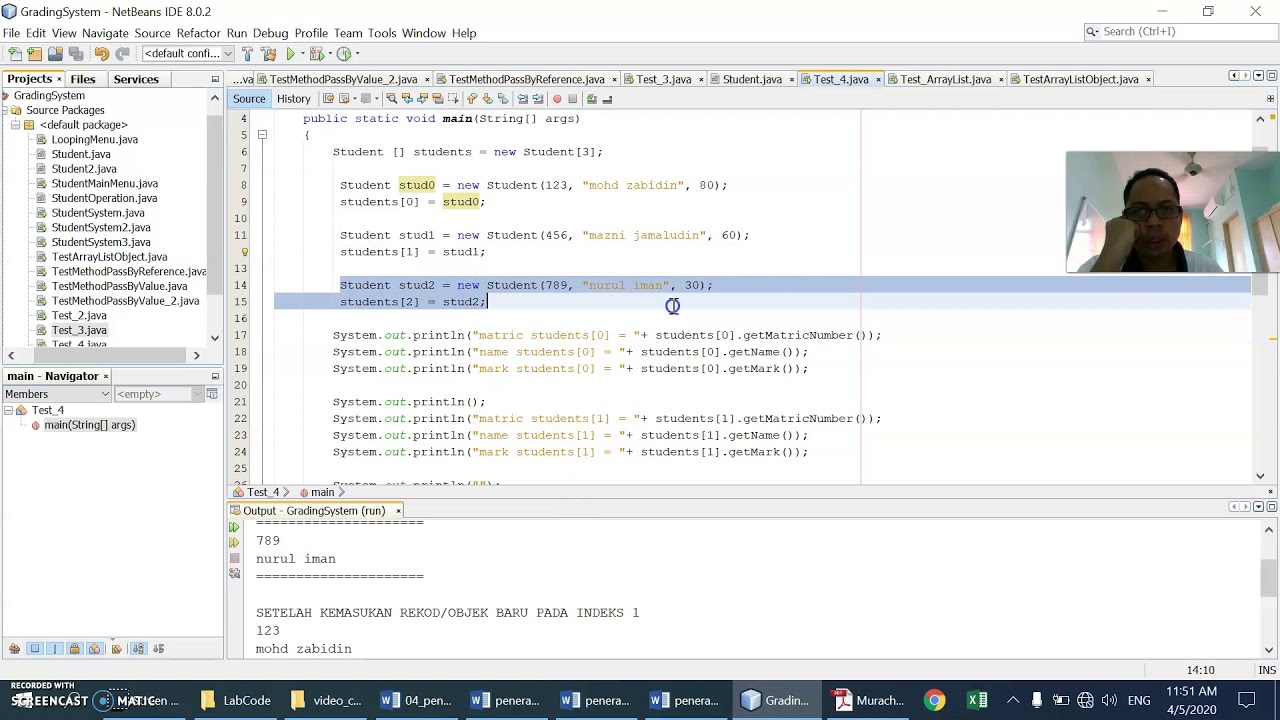Open the notifications center in the taskbar

pyautogui.click(x=1246, y=700)
